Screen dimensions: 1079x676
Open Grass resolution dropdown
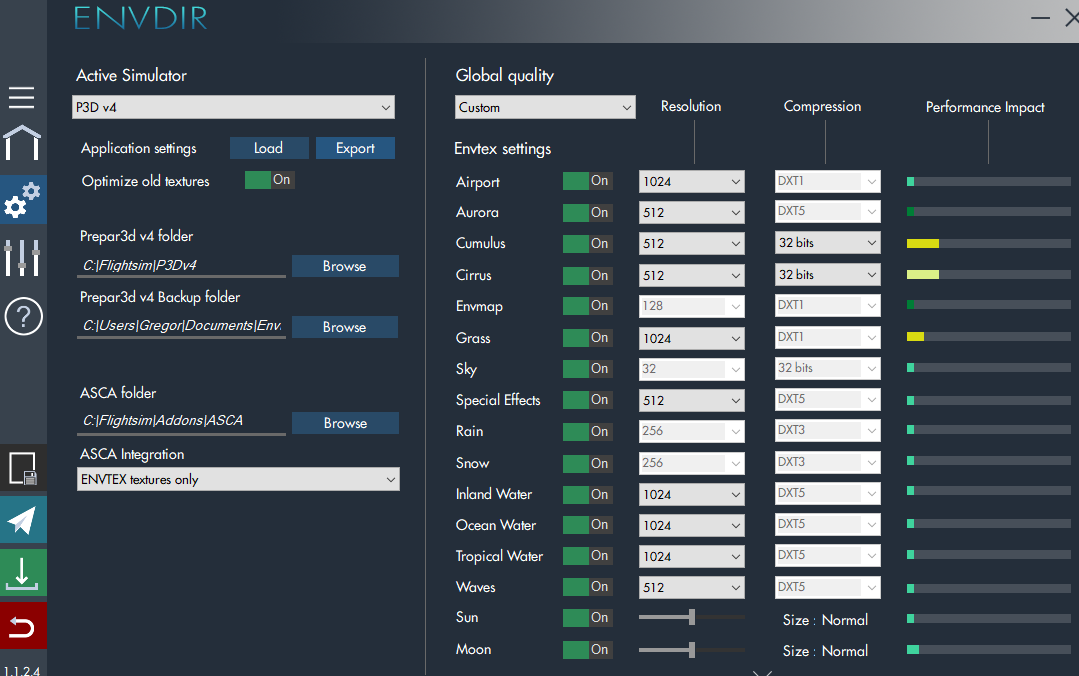pyautogui.click(x=692, y=339)
